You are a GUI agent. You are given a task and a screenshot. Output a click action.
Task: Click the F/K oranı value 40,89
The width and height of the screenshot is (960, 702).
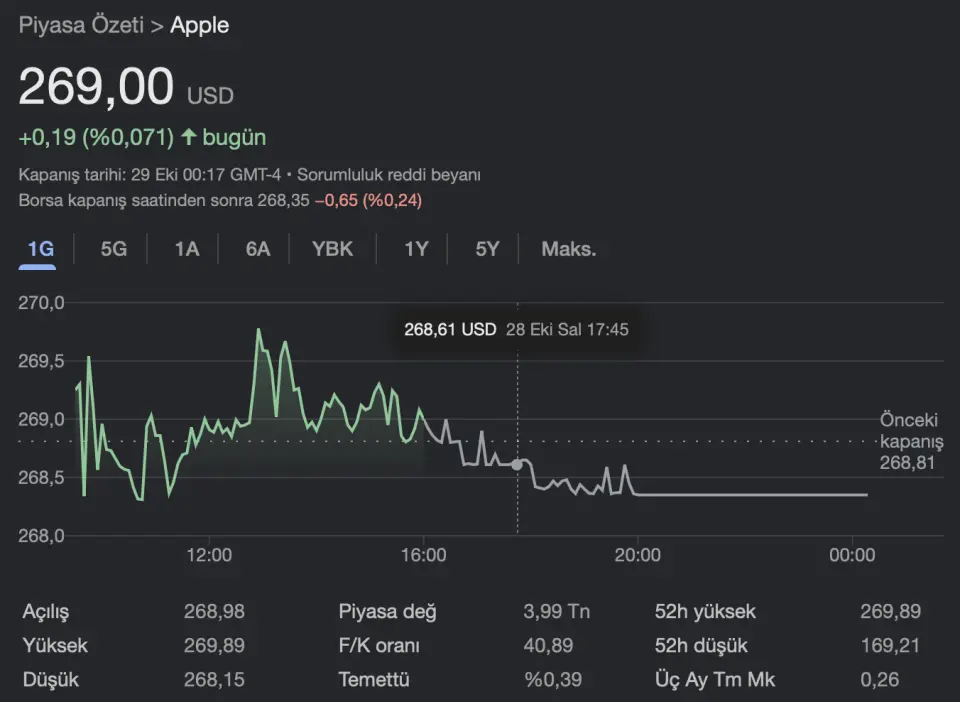pyautogui.click(x=548, y=646)
